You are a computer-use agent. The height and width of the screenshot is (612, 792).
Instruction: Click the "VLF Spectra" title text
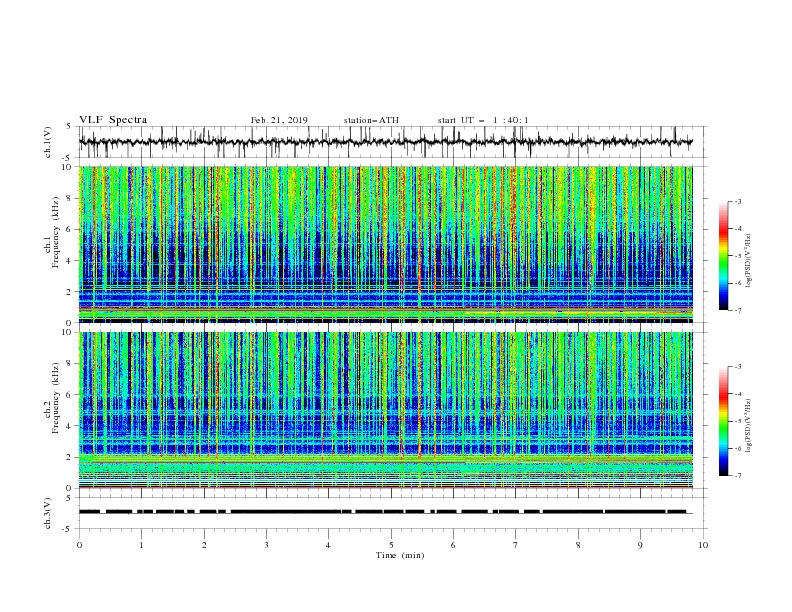click(x=113, y=120)
